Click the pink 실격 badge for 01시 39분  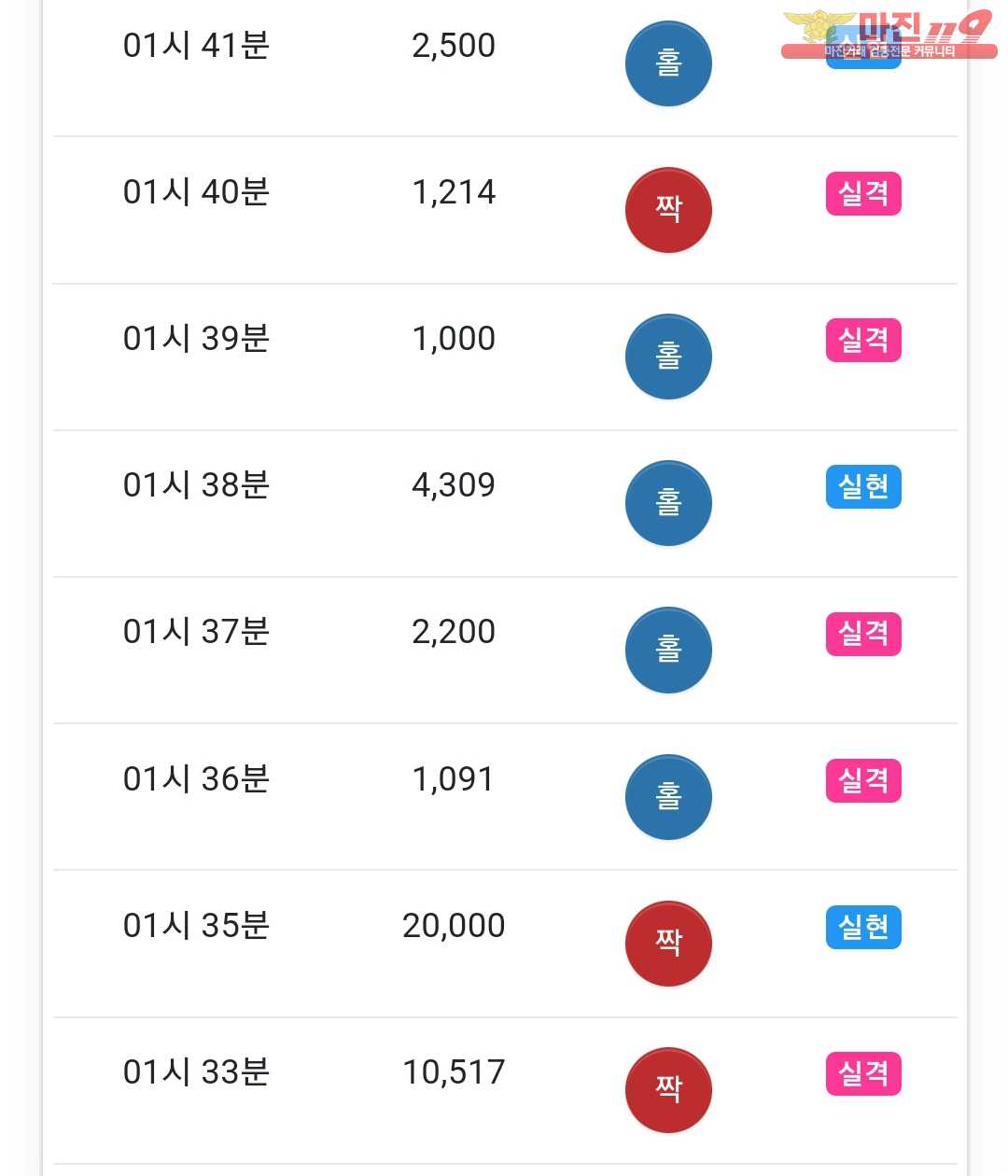pyautogui.click(x=863, y=340)
